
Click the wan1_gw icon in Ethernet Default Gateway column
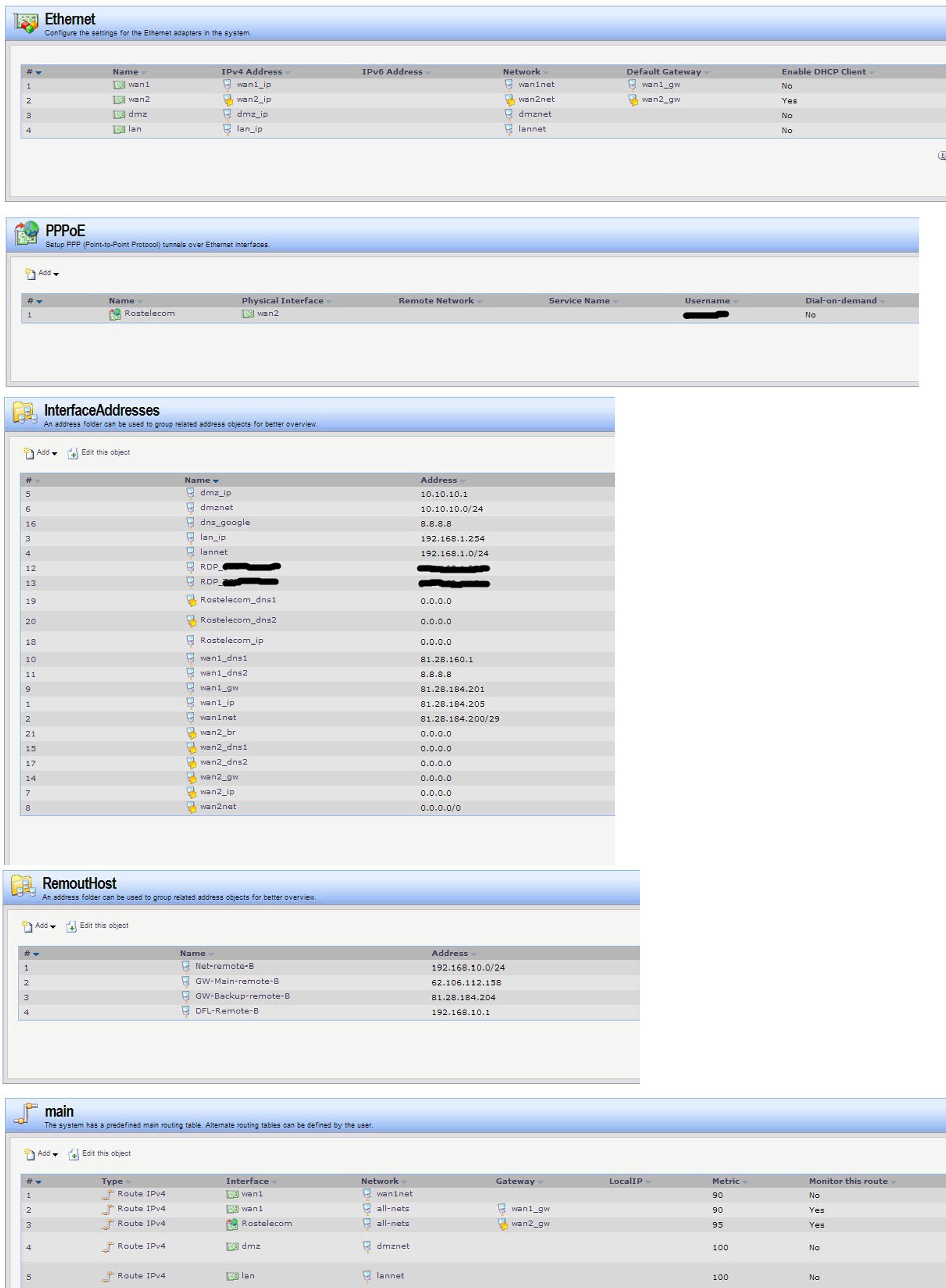tap(632, 85)
